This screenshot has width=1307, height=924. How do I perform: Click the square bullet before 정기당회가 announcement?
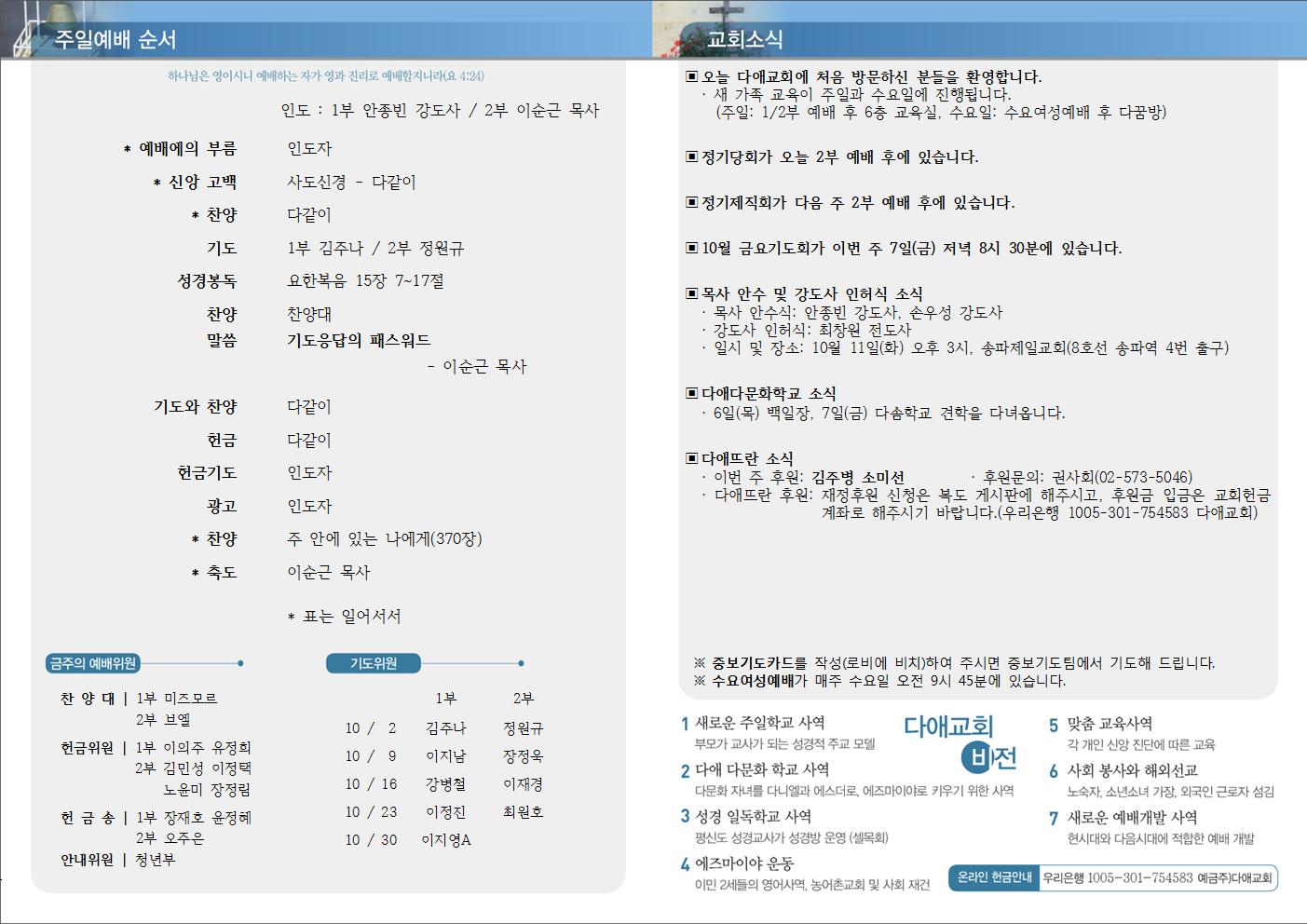691,156
